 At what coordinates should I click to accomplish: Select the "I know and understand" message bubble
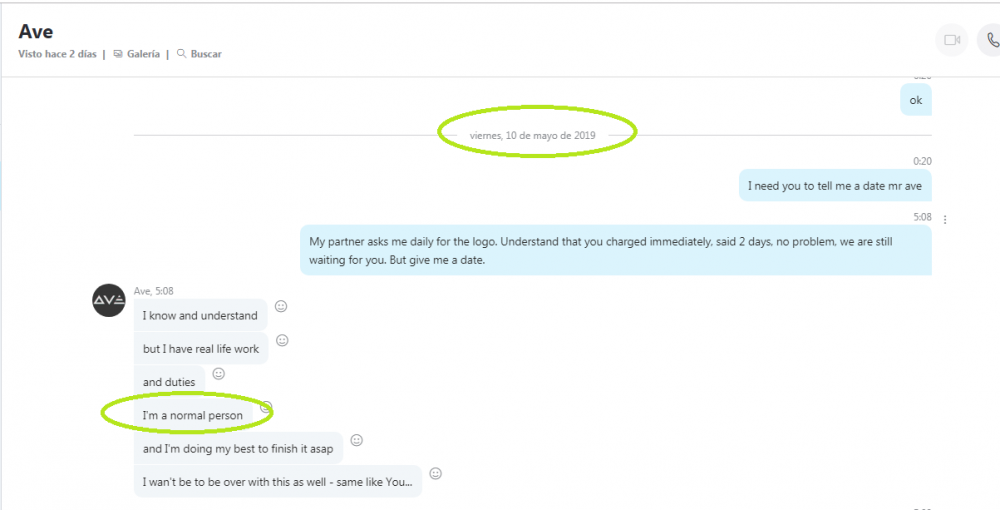pyautogui.click(x=200, y=316)
